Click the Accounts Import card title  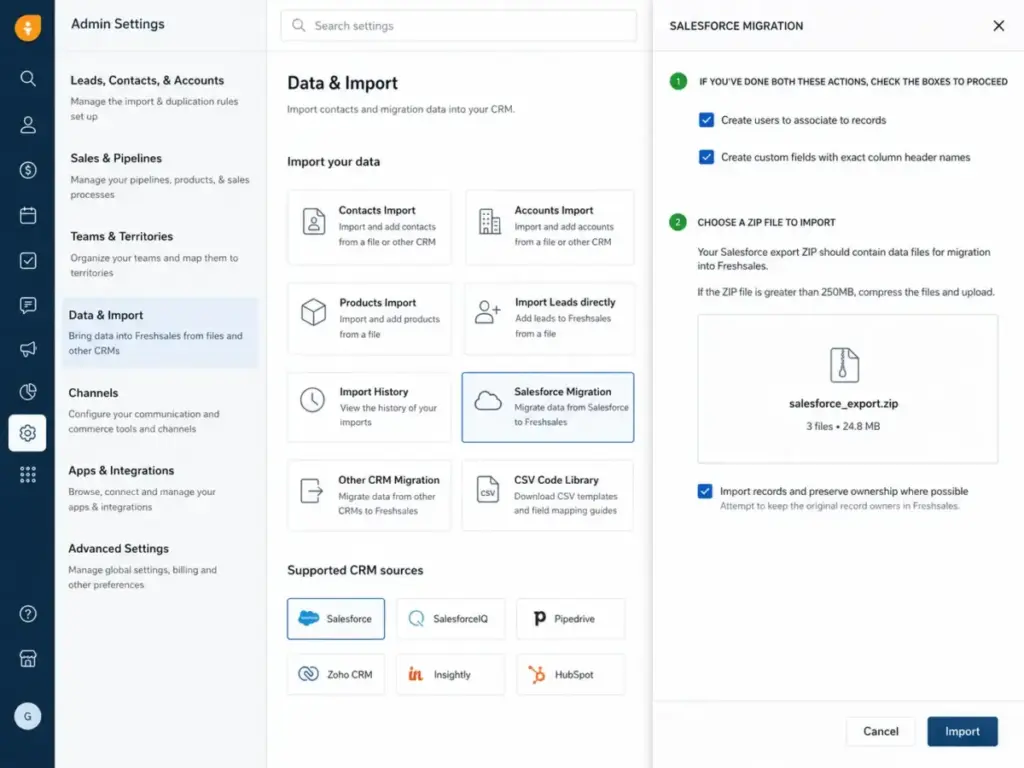tap(554, 210)
